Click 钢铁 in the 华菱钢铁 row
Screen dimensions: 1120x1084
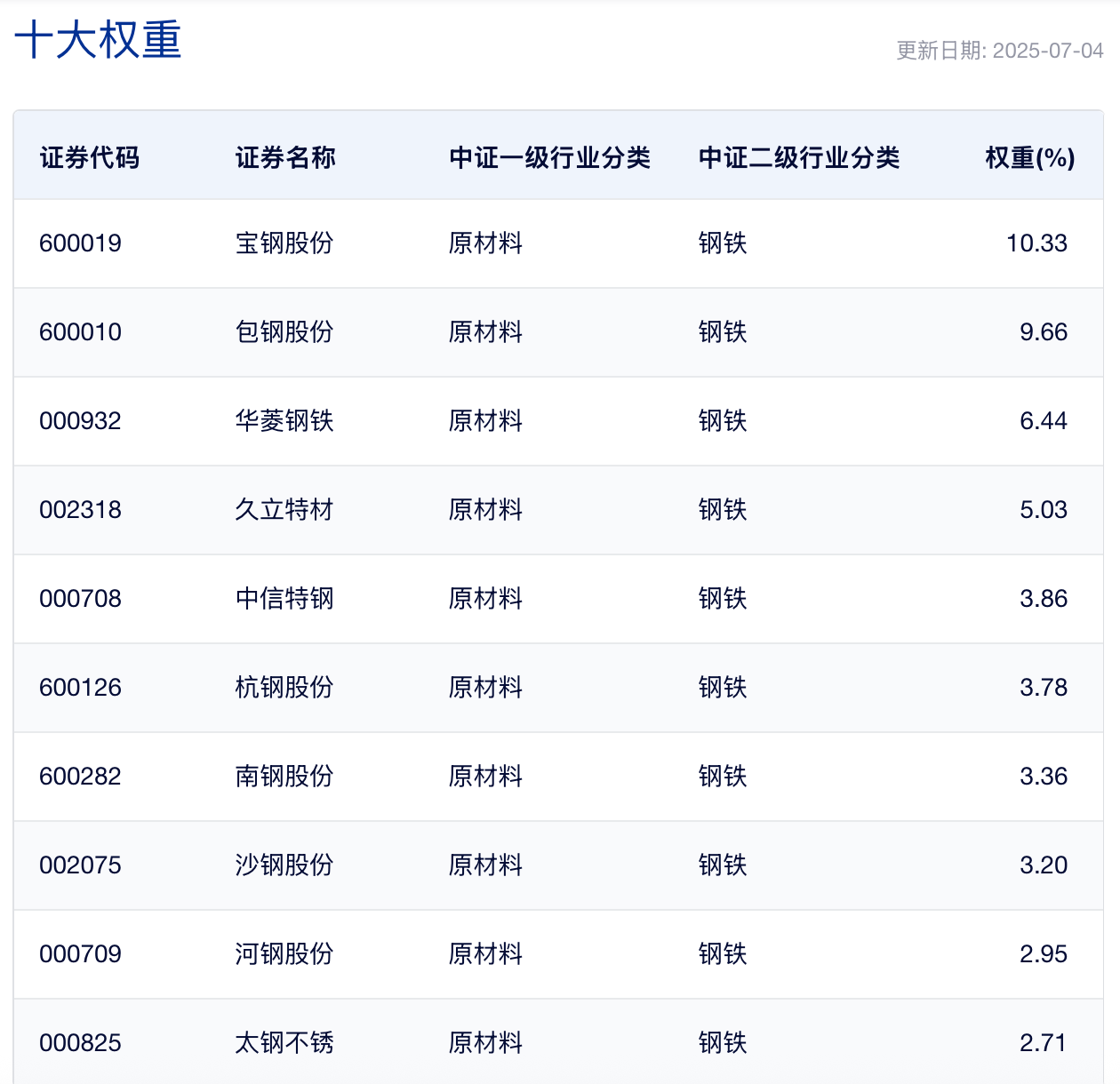tap(723, 421)
